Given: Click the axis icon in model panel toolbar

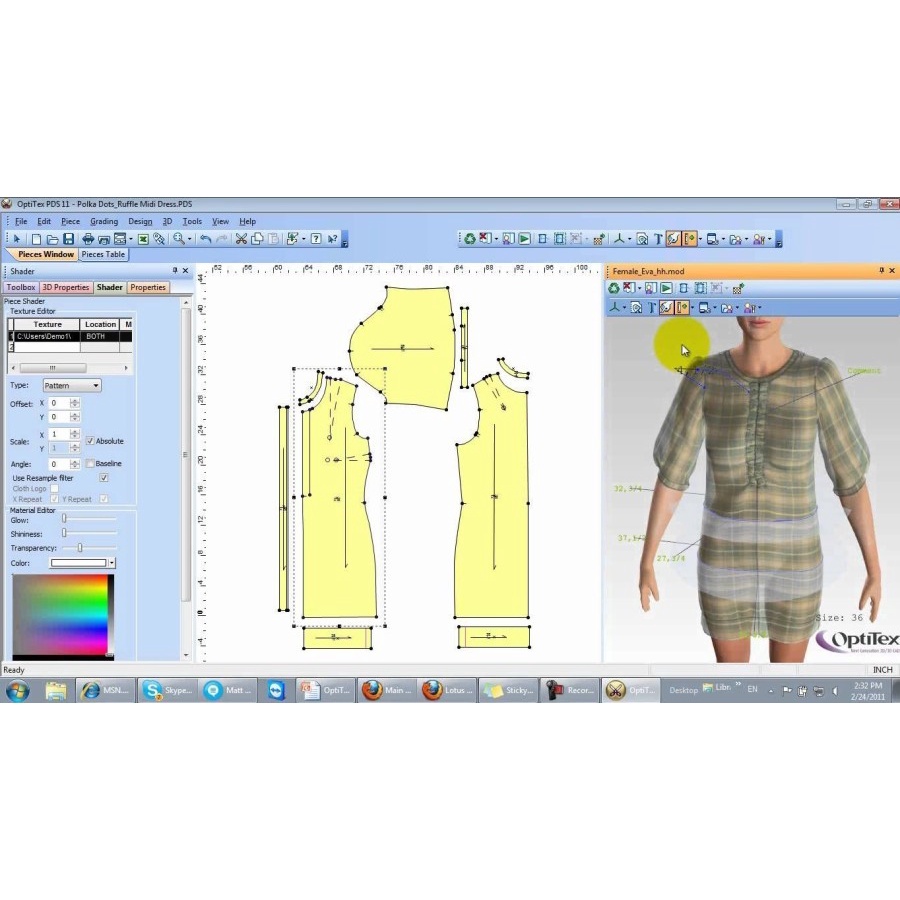Looking at the screenshot, I should [615, 308].
